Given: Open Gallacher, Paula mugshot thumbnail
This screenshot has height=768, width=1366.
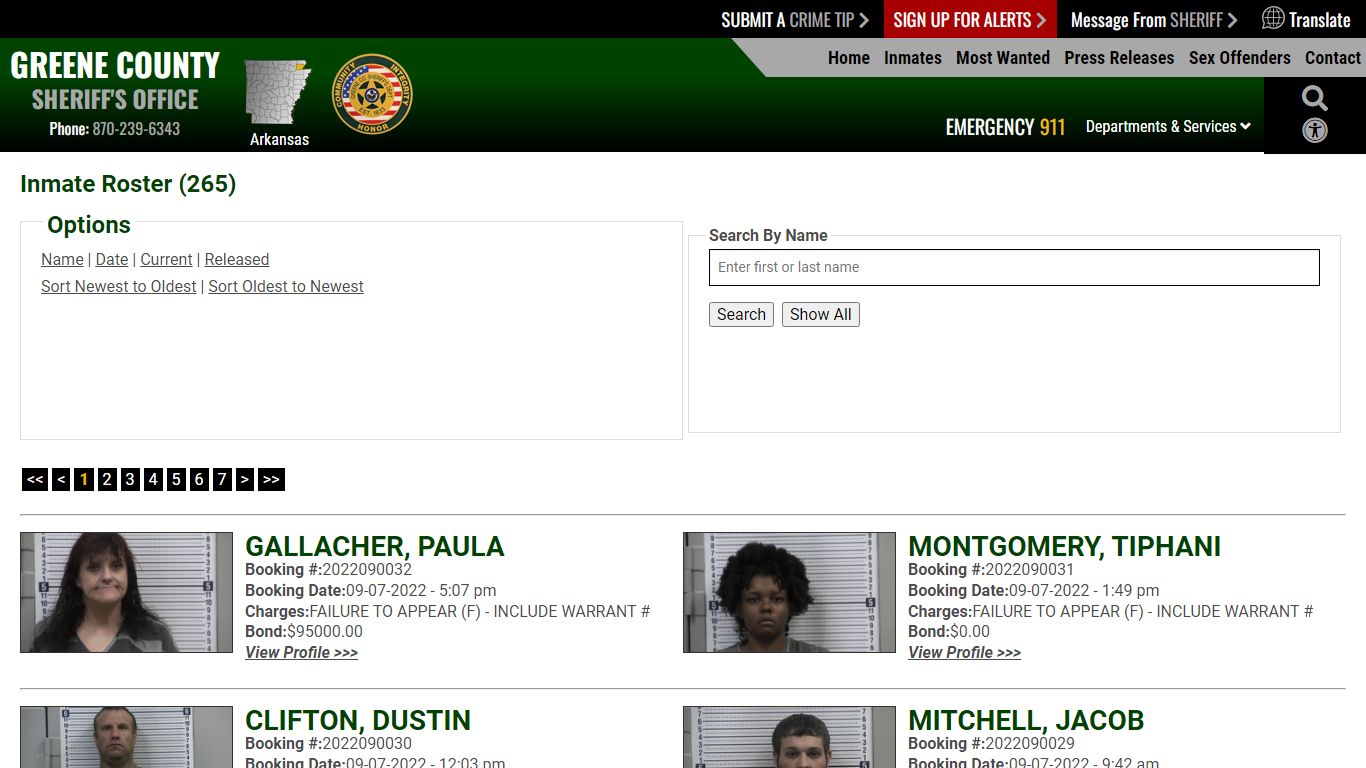Looking at the screenshot, I should coord(126,592).
